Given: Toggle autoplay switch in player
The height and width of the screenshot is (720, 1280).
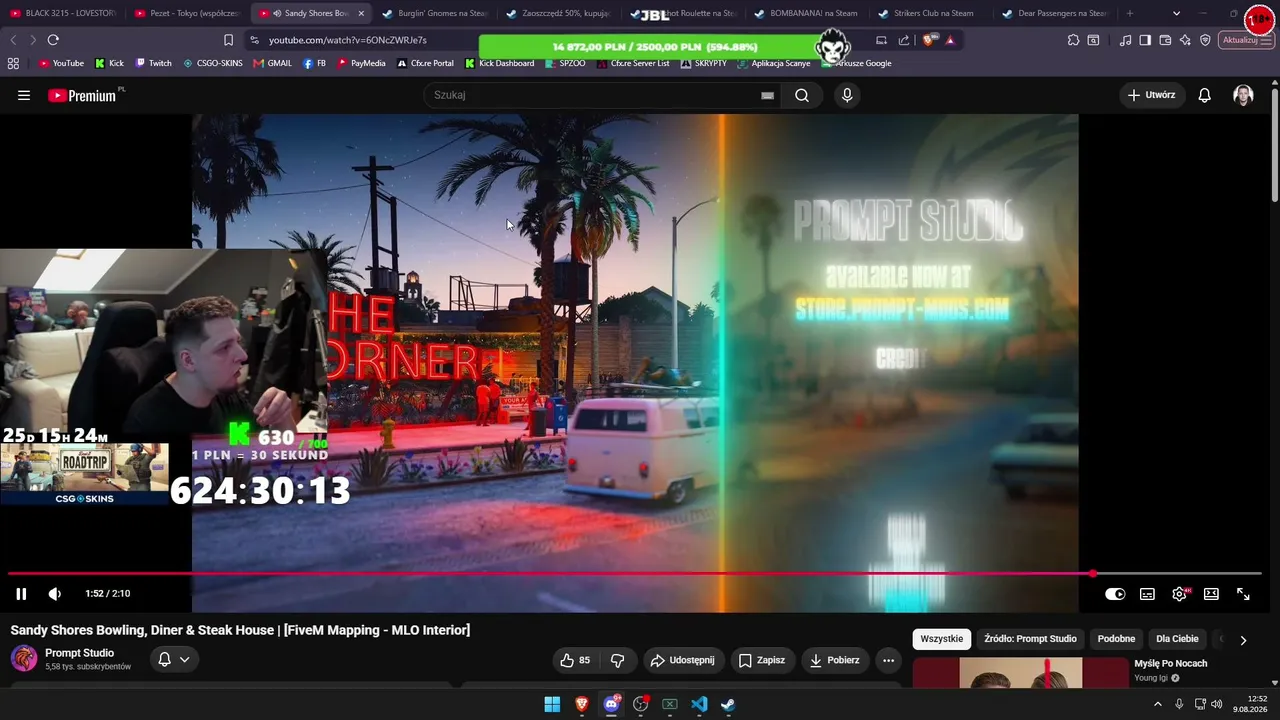Looking at the screenshot, I should tap(1115, 594).
